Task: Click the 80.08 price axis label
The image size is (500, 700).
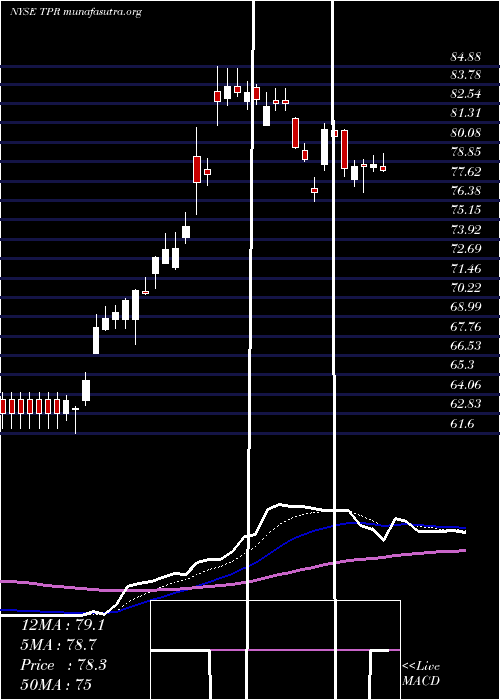Action: tap(466, 133)
